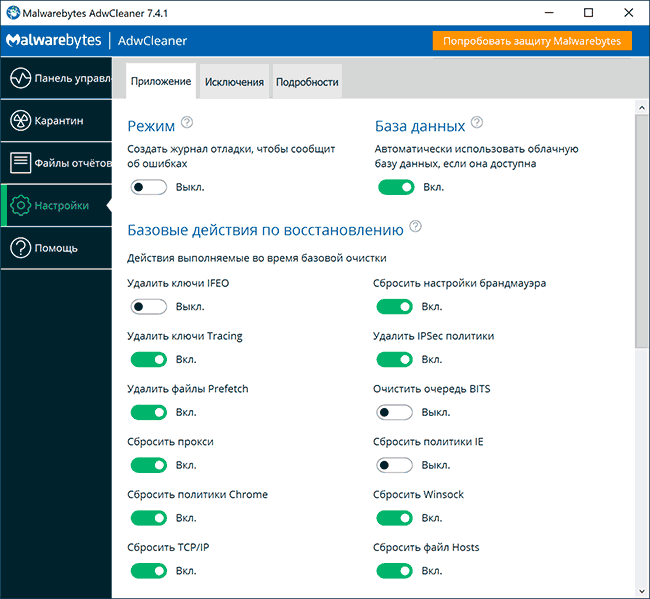Click the Сбросить Winsock label
Screen dimensions: 650x599
click(418, 494)
